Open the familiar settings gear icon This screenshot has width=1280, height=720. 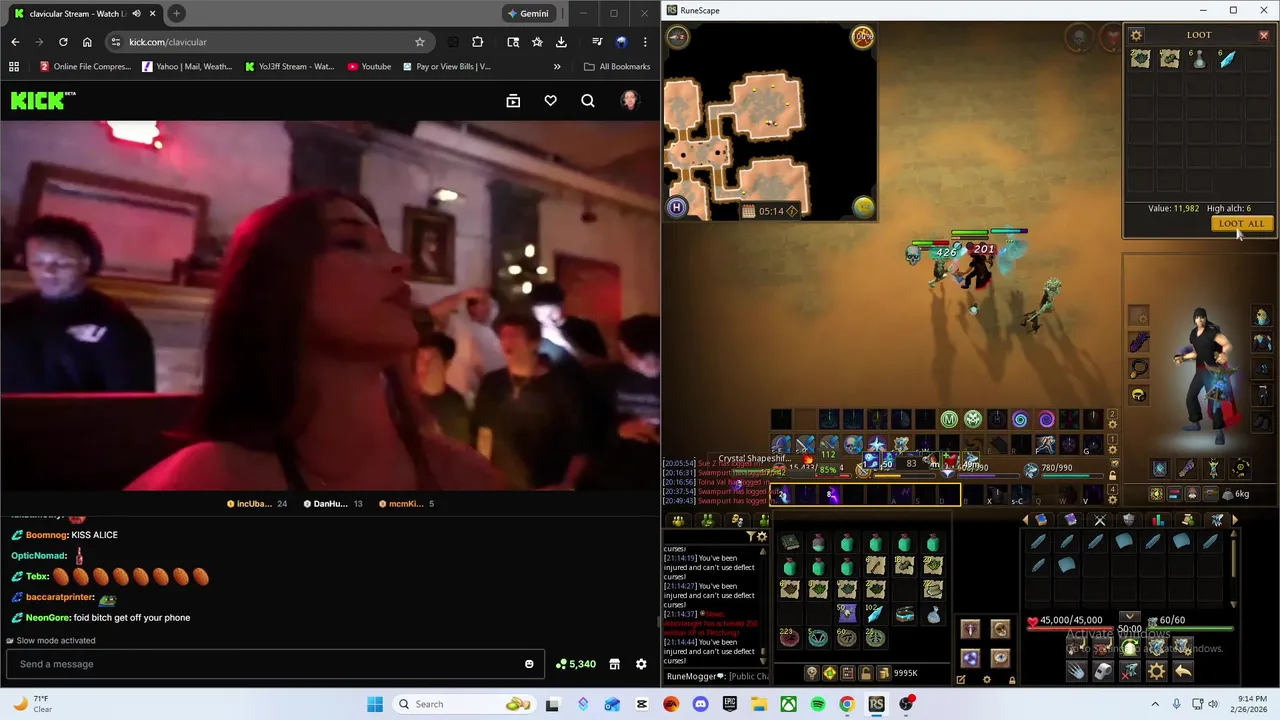[x=1156, y=671]
